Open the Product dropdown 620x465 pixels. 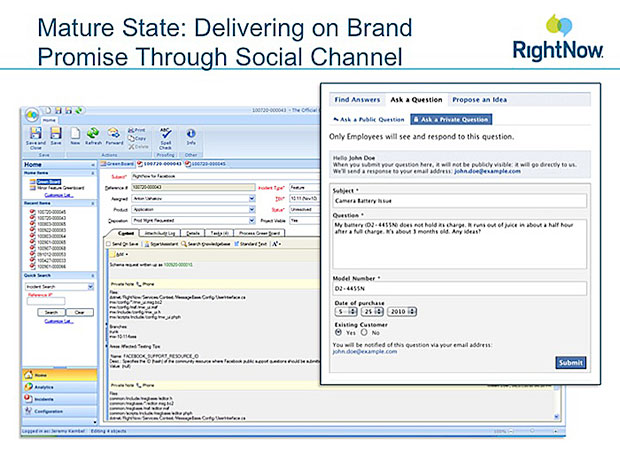pos(252,210)
